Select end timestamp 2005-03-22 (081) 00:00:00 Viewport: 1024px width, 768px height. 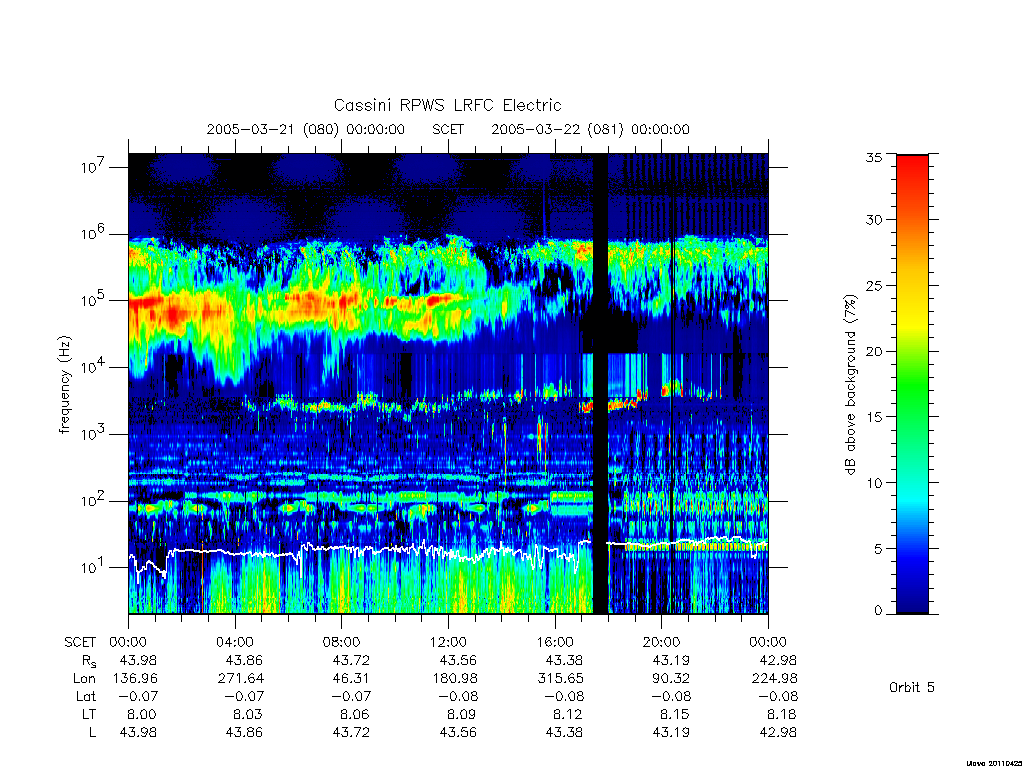coord(590,129)
